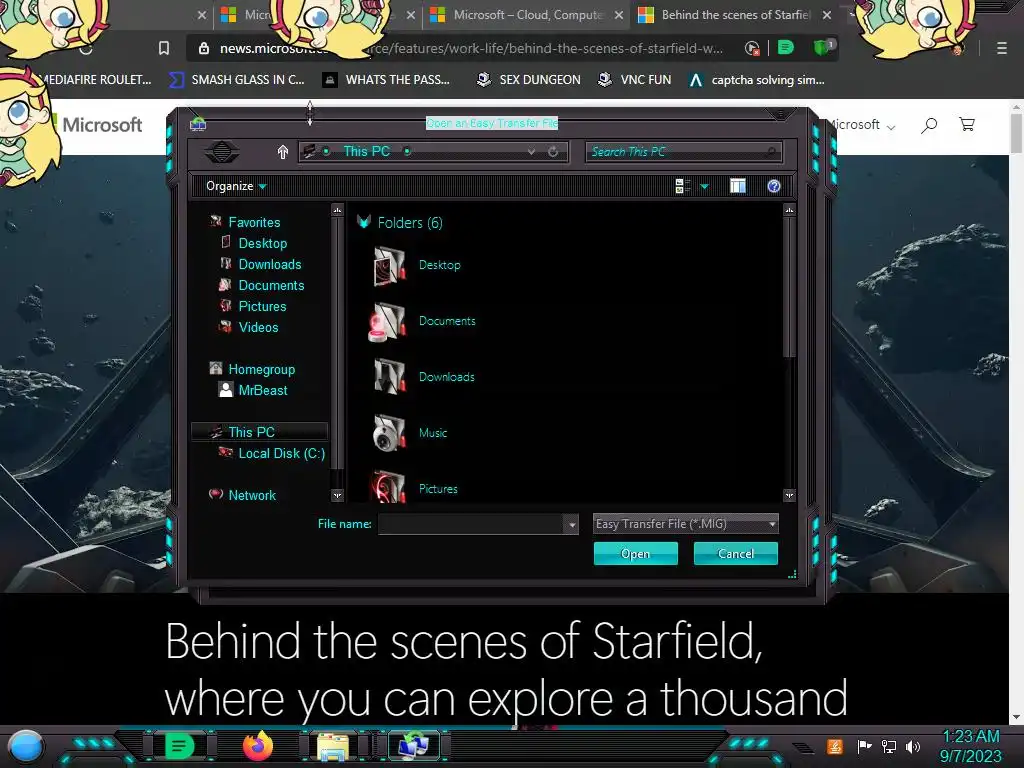Click the Start orb on taskbar
Image resolution: width=1024 pixels, height=768 pixels.
[x=25, y=746]
